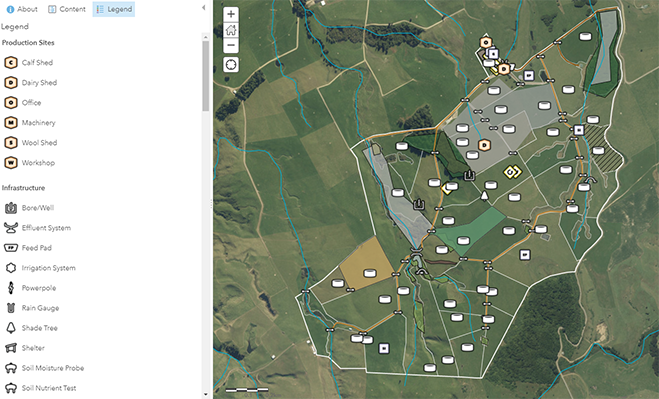The height and width of the screenshot is (399, 659).
Task: Click the Dairy Shed legend icon
Action: (11, 83)
